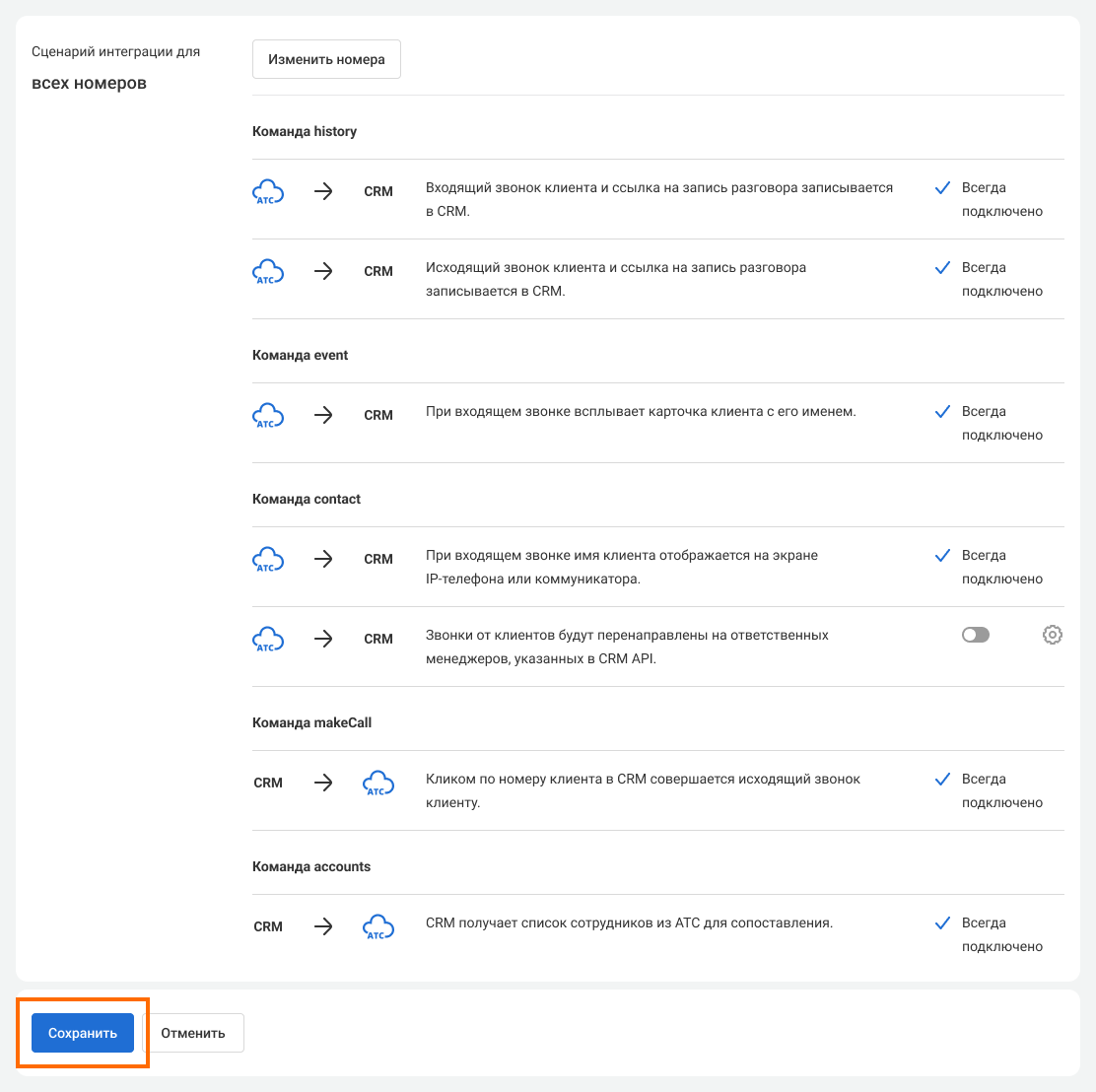The image size is (1096, 1092).
Task: Click the ATC cloud icon in the accounts row
Action: click(378, 926)
